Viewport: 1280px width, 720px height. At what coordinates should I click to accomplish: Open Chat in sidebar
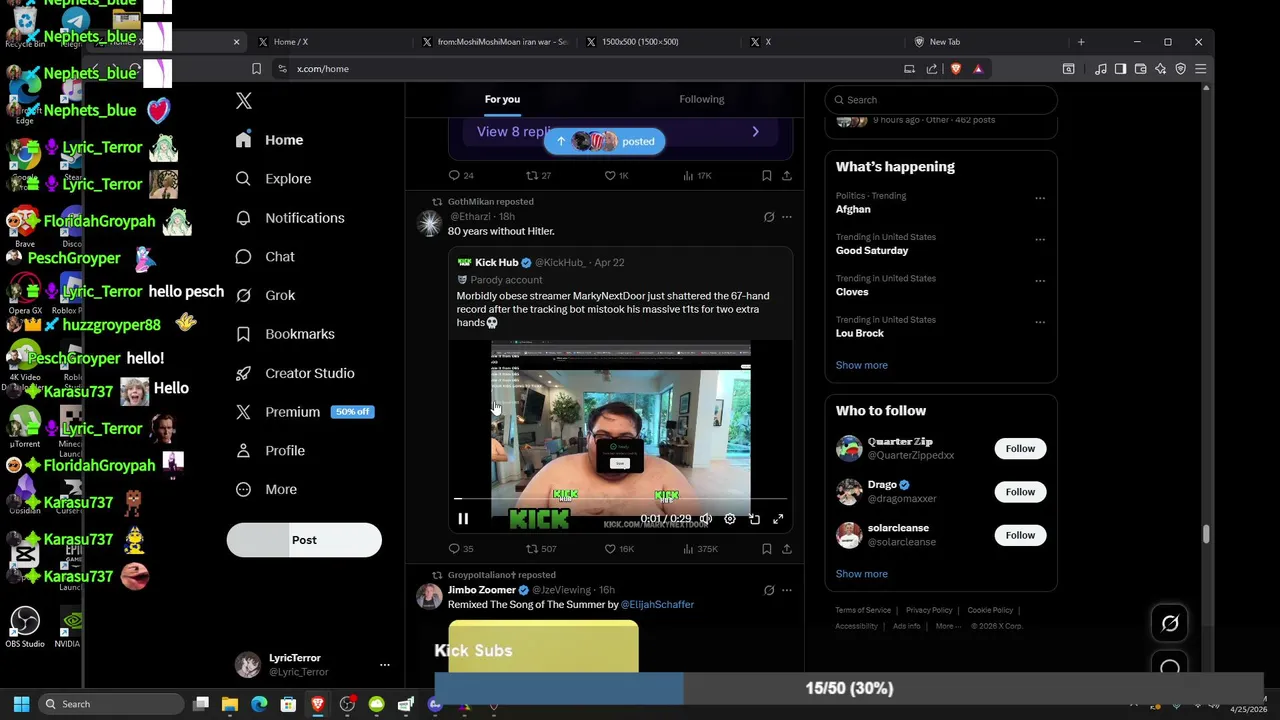pos(265,257)
